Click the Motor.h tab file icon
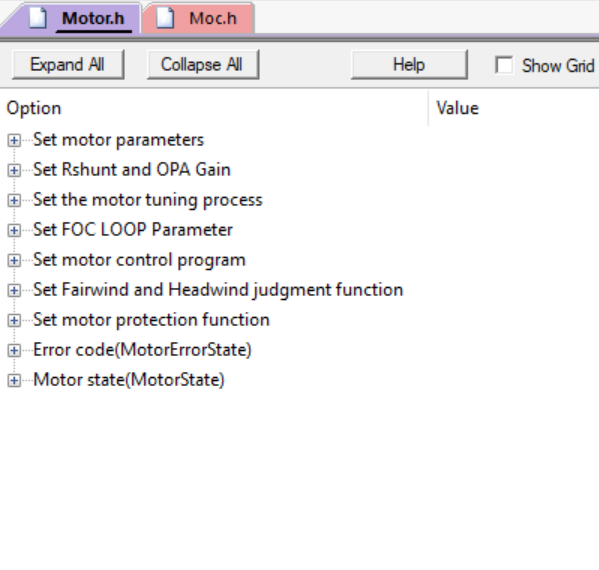This screenshot has height=570, width=599. click(38, 18)
